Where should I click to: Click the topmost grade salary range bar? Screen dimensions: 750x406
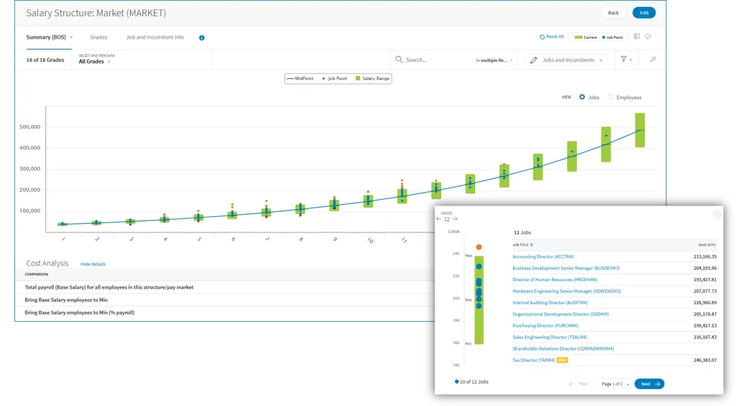[640, 130]
